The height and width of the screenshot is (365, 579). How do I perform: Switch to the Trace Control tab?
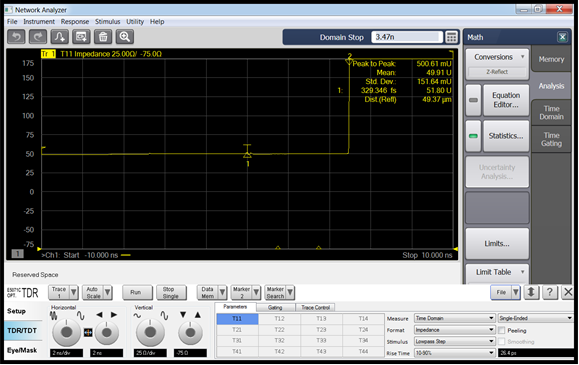315,307
